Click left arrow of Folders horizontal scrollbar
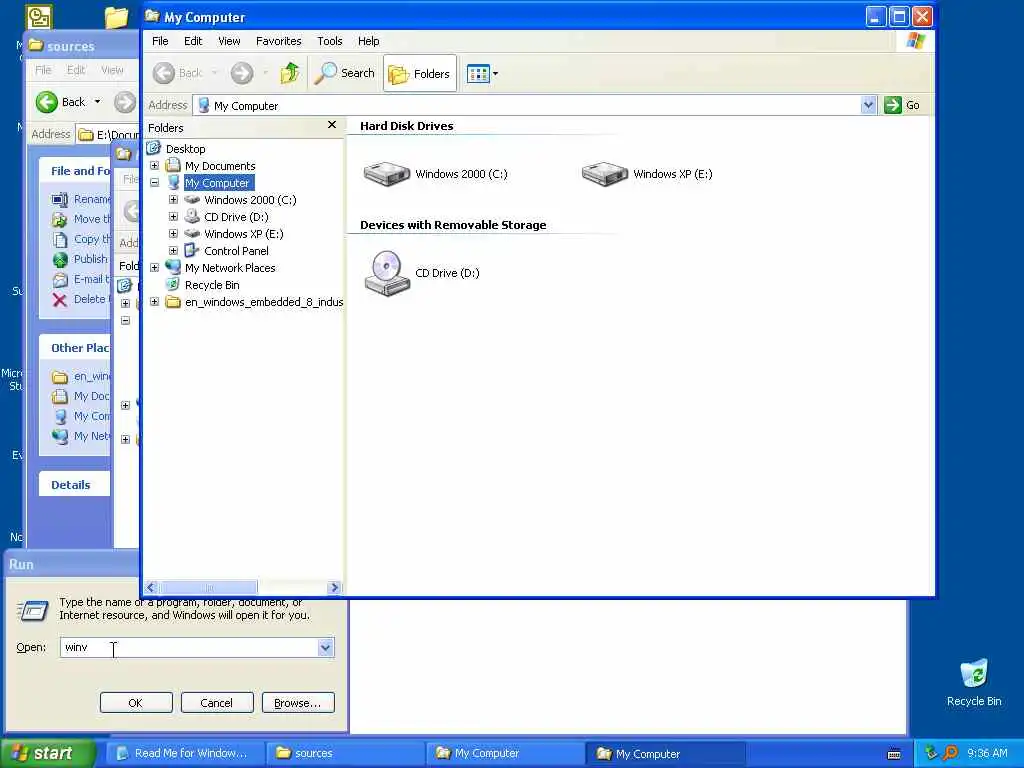 pos(151,587)
